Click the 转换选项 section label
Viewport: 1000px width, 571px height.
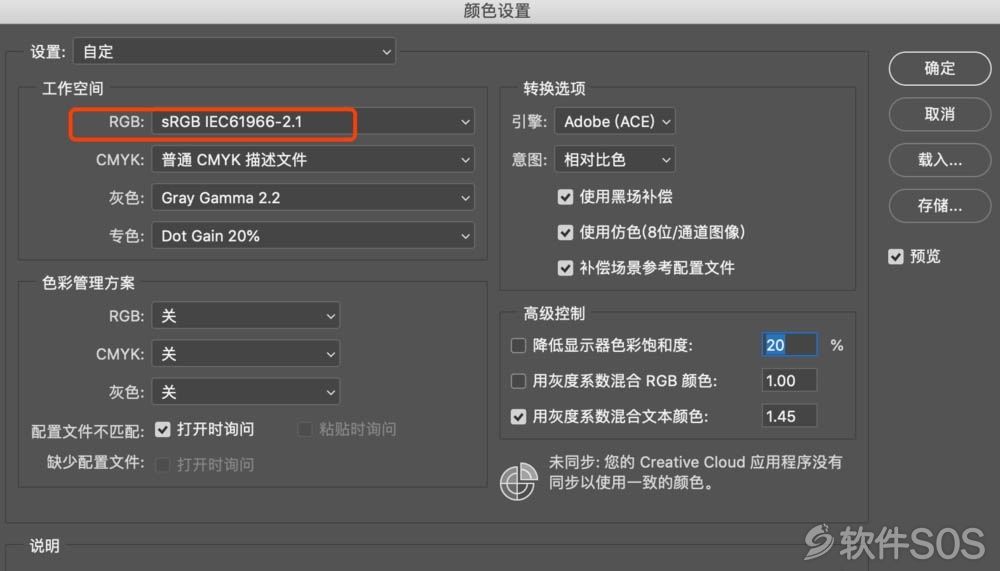point(554,88)
